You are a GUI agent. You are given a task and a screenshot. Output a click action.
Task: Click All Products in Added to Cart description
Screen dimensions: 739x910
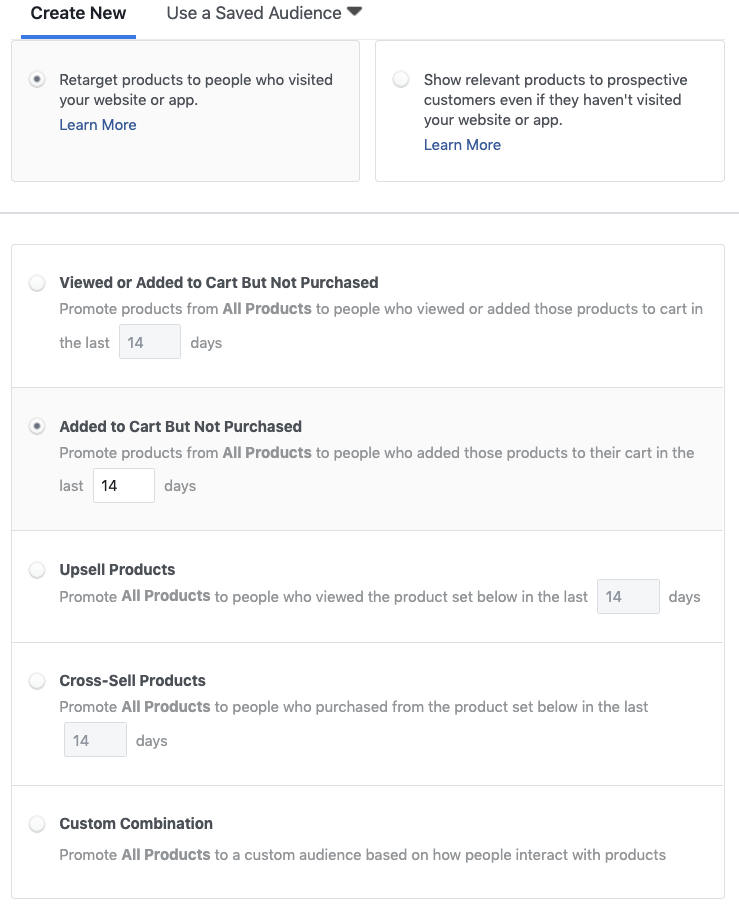pyautogui.click(x=267, y=453)
